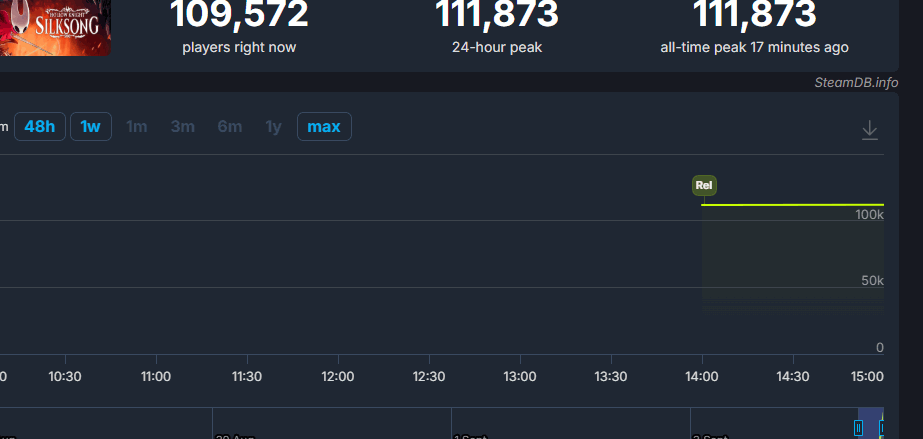Click the '13:00' time axis label
Image resolution: width=923 pixels, height=439 pixels.
pyautogui.click(x=520, y=377)
